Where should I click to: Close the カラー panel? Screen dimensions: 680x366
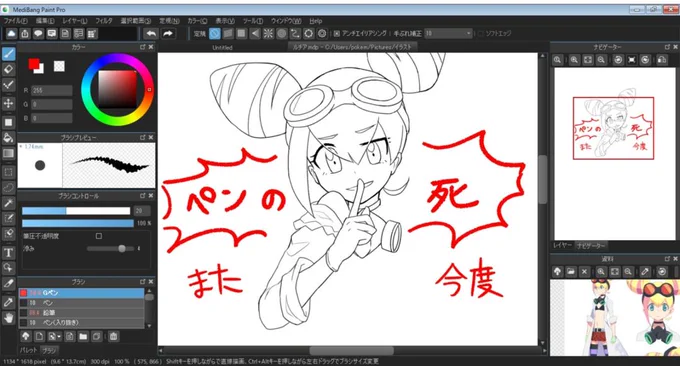[151, 47]
